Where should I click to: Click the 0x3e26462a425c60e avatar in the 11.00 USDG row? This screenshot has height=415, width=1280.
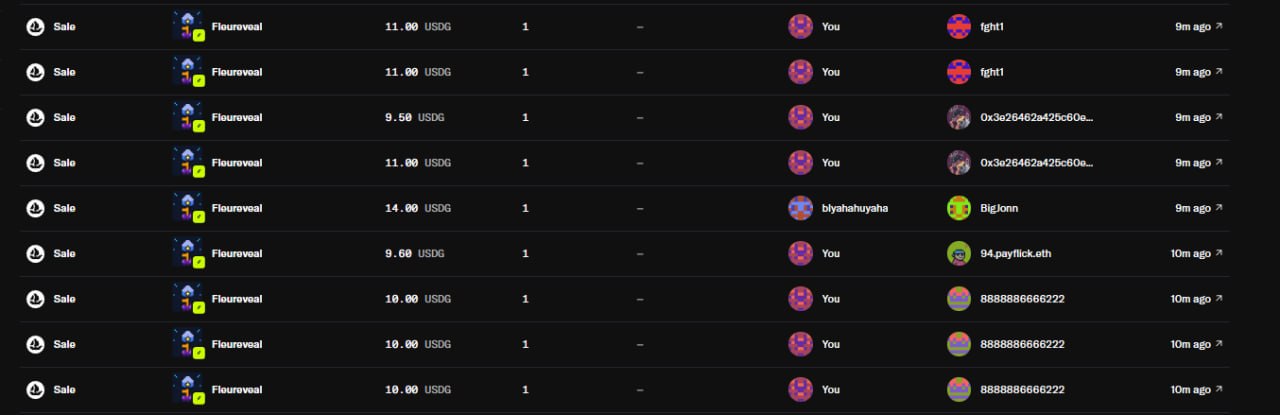pyautogui.click(x=959, y=162)
